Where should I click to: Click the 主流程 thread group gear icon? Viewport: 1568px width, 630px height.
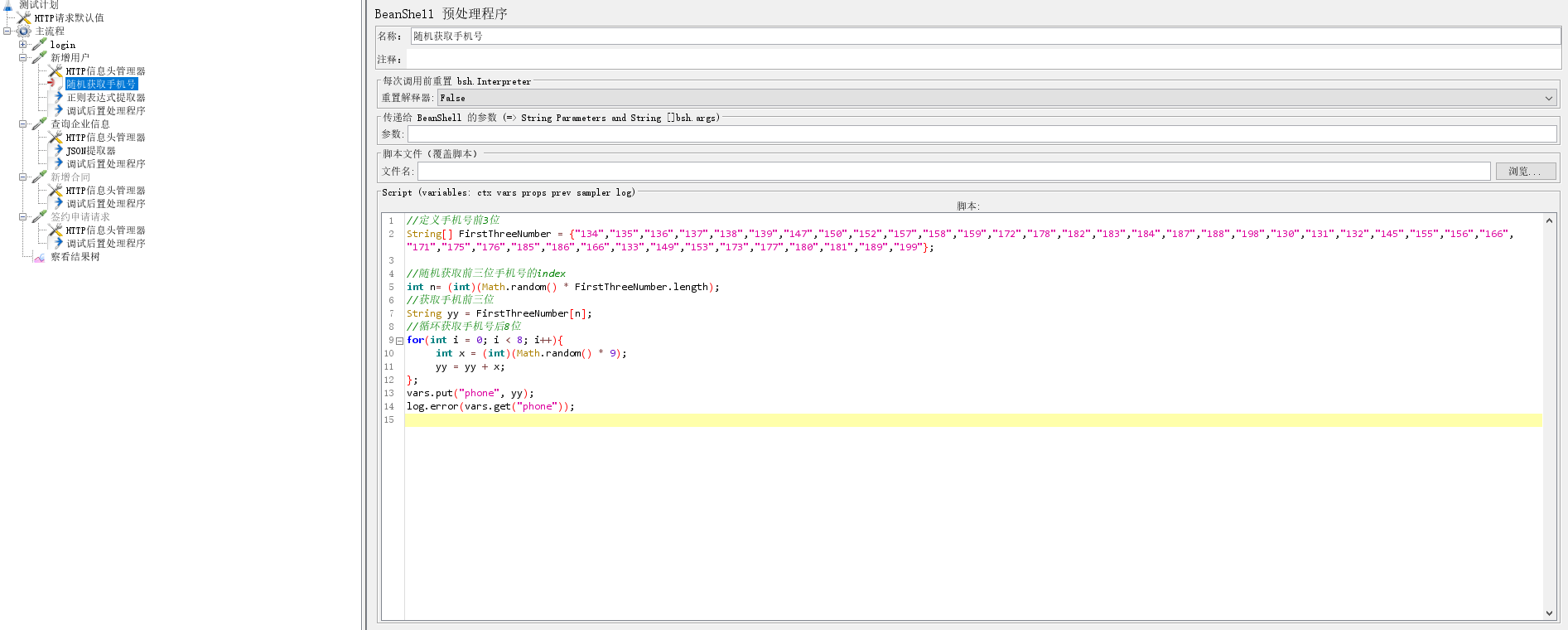click(x=24, y=31)
